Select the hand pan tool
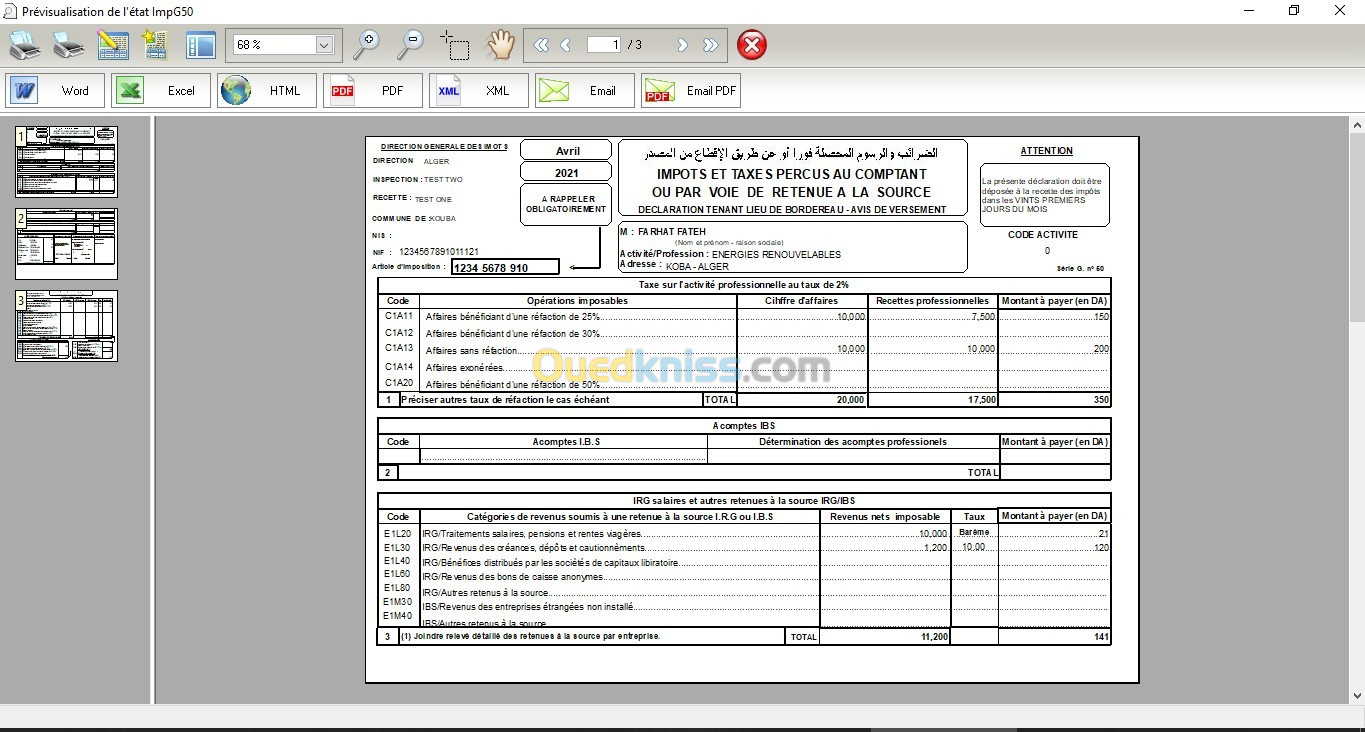The width and height of the screenshot is (1365, 732). coord(500,45)
